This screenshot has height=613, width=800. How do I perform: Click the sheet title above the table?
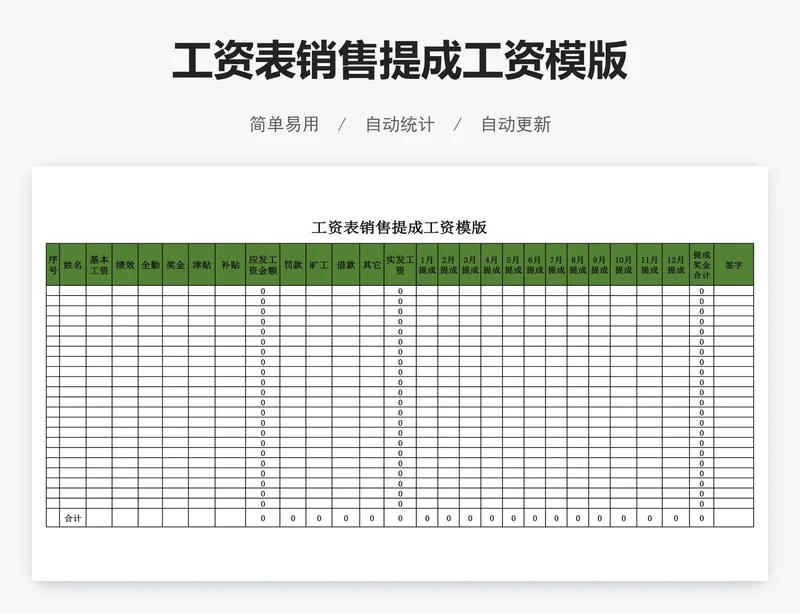[x=399, y=227]
